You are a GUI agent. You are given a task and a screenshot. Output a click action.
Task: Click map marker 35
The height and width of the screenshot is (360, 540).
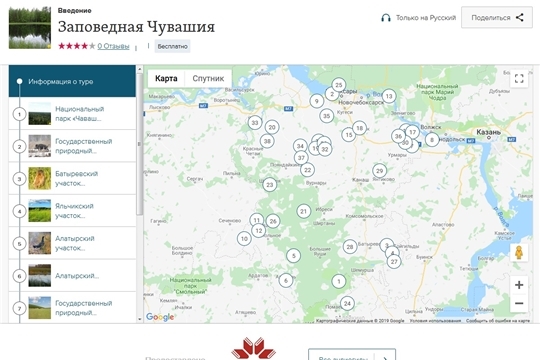point(326,116)
